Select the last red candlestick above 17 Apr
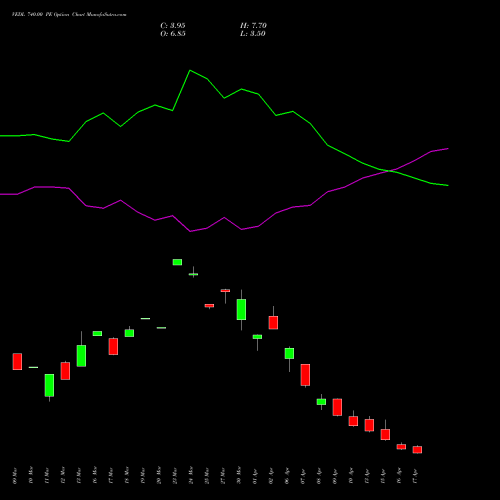This screenshot has width=500, height=500. [417, 450]
